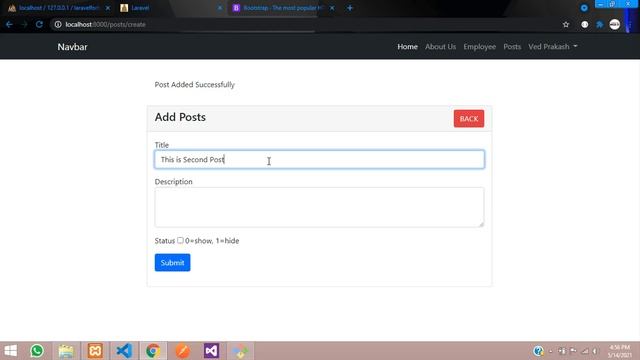This screenshot has width=640, height=360.
Task: Open XAMPP from the taskbar
Action: tap(95, 351)
